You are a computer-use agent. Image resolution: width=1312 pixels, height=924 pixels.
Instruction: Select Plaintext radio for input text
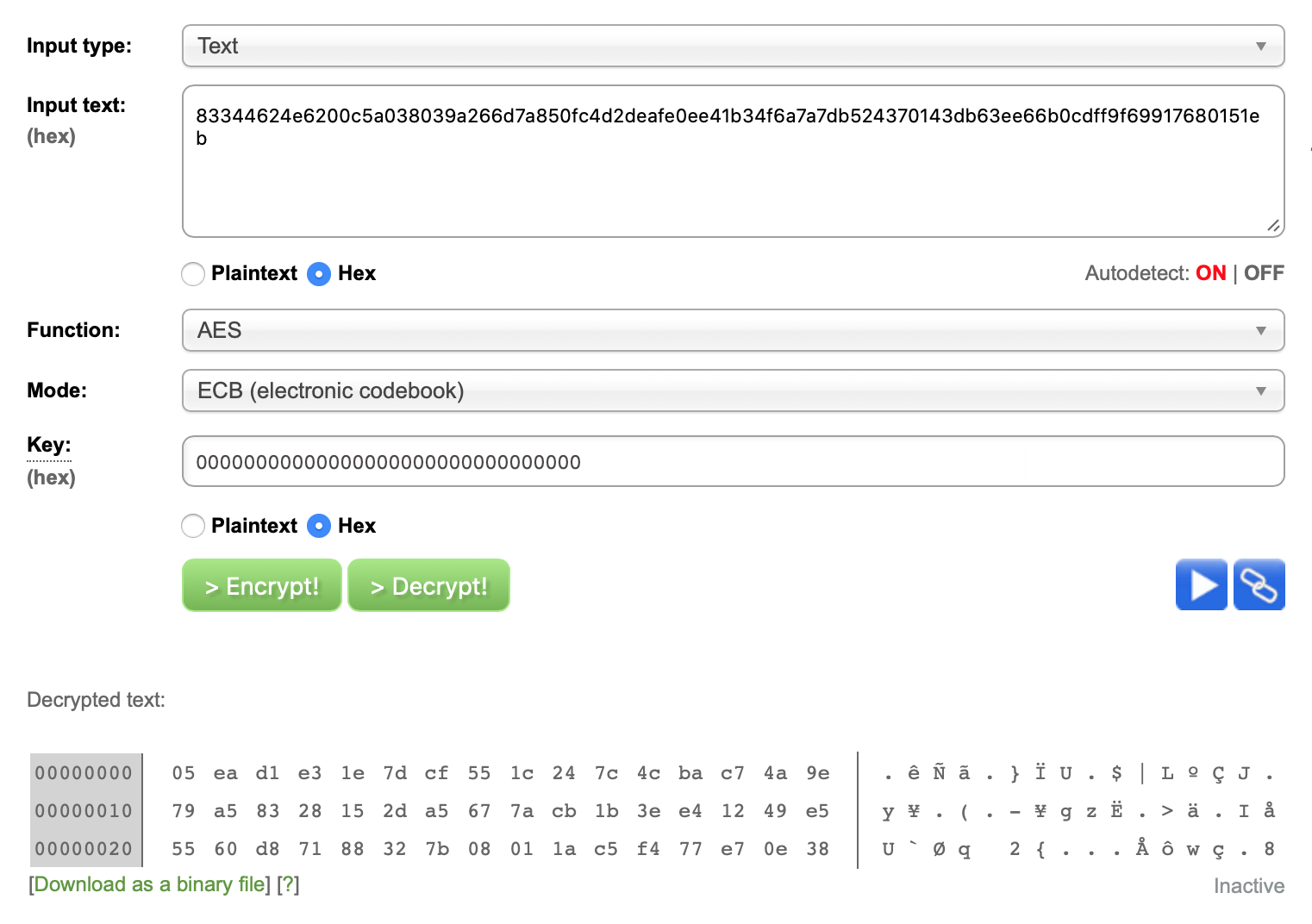[194, 274]
